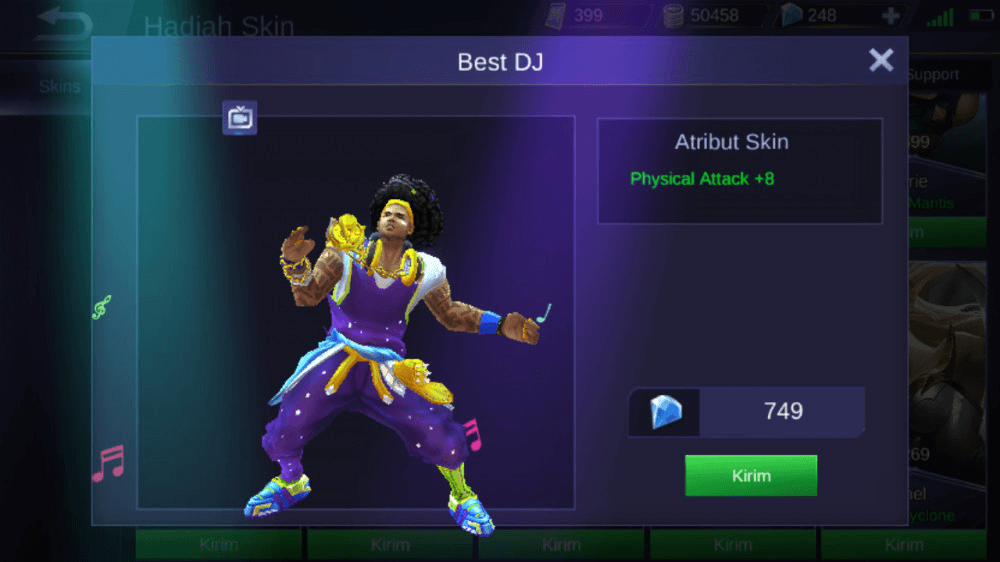Tap the diamond balance icon showing 248
The image size is (1000, 562).
point(791,15)
